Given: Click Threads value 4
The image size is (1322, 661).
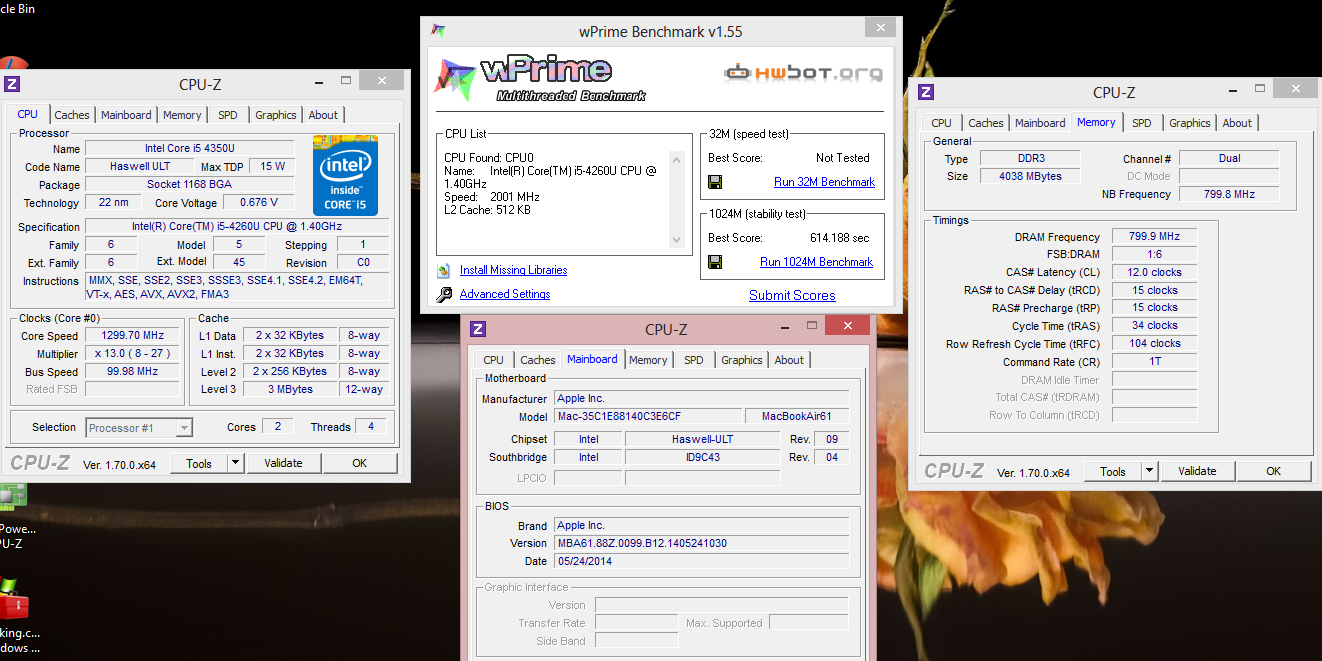Looking at the screenshot, I should 371,426.
